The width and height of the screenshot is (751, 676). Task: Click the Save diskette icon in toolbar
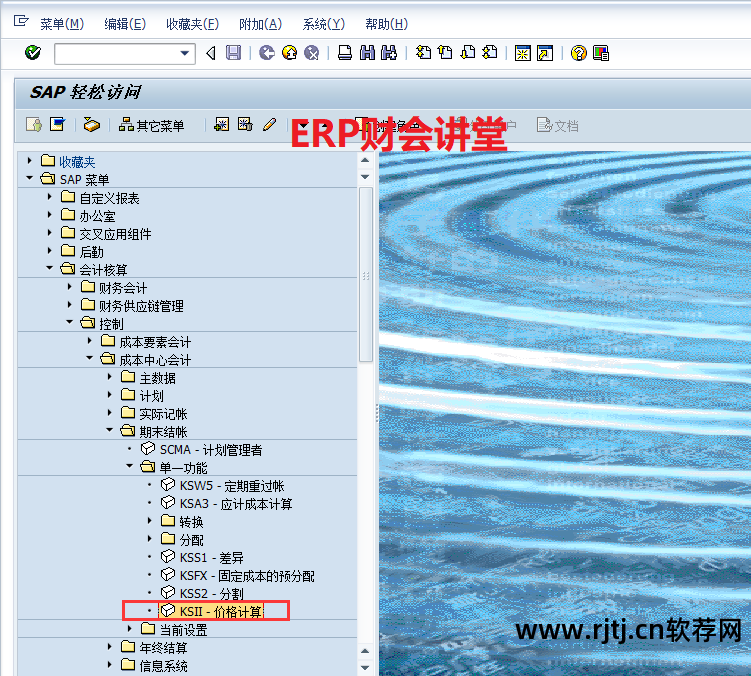point(233,53)
